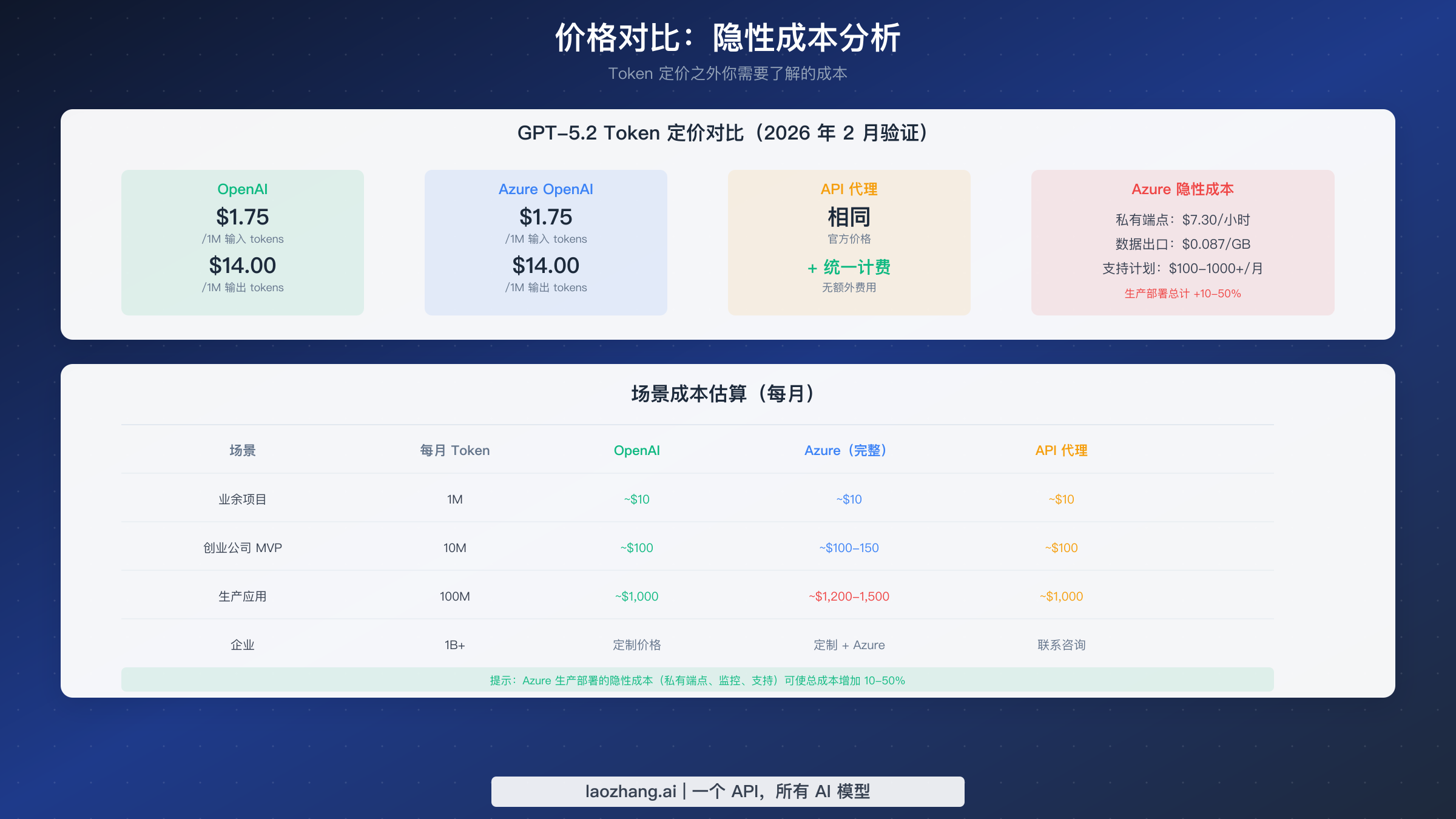1456x819 pixels.
Task: Click the 企业 row label
Action: click(243, 645)
